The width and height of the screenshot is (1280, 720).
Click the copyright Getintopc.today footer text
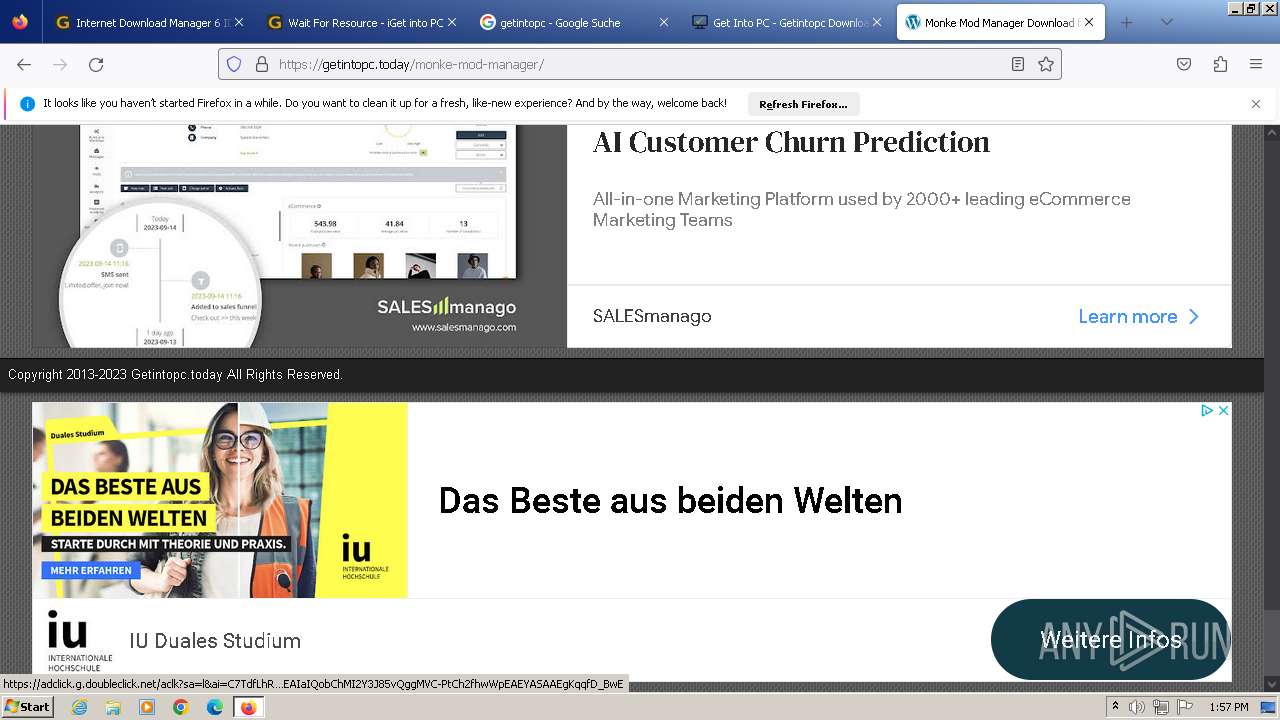175,375
